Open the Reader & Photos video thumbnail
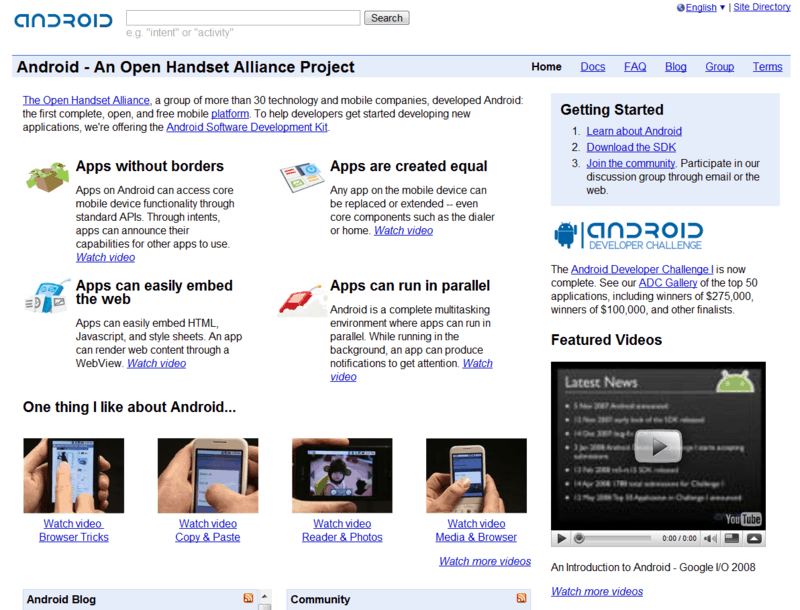 pyautogui.click(x=342, y=475)
